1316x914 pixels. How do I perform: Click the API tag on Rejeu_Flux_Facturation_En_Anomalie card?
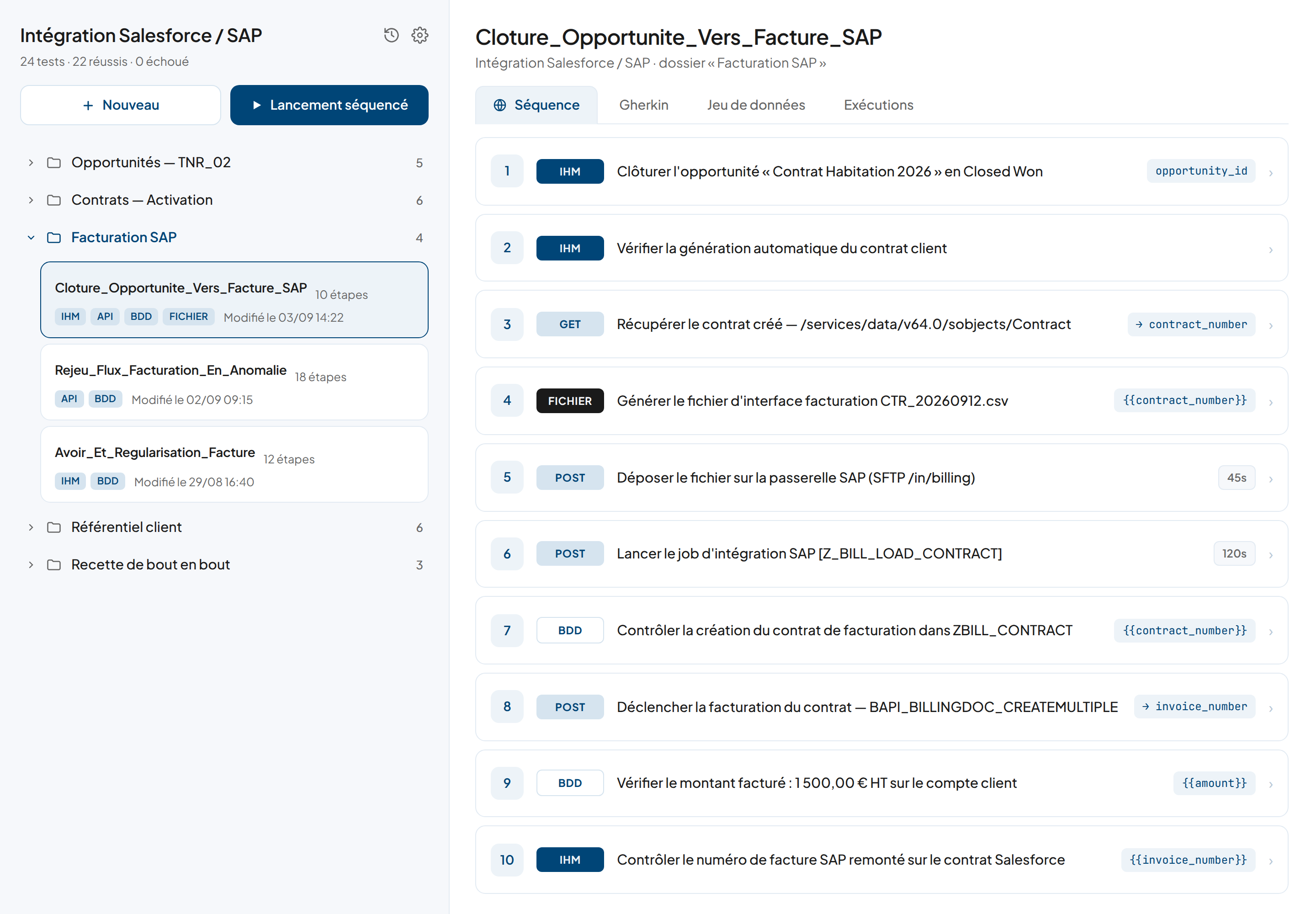coord(69,399)
